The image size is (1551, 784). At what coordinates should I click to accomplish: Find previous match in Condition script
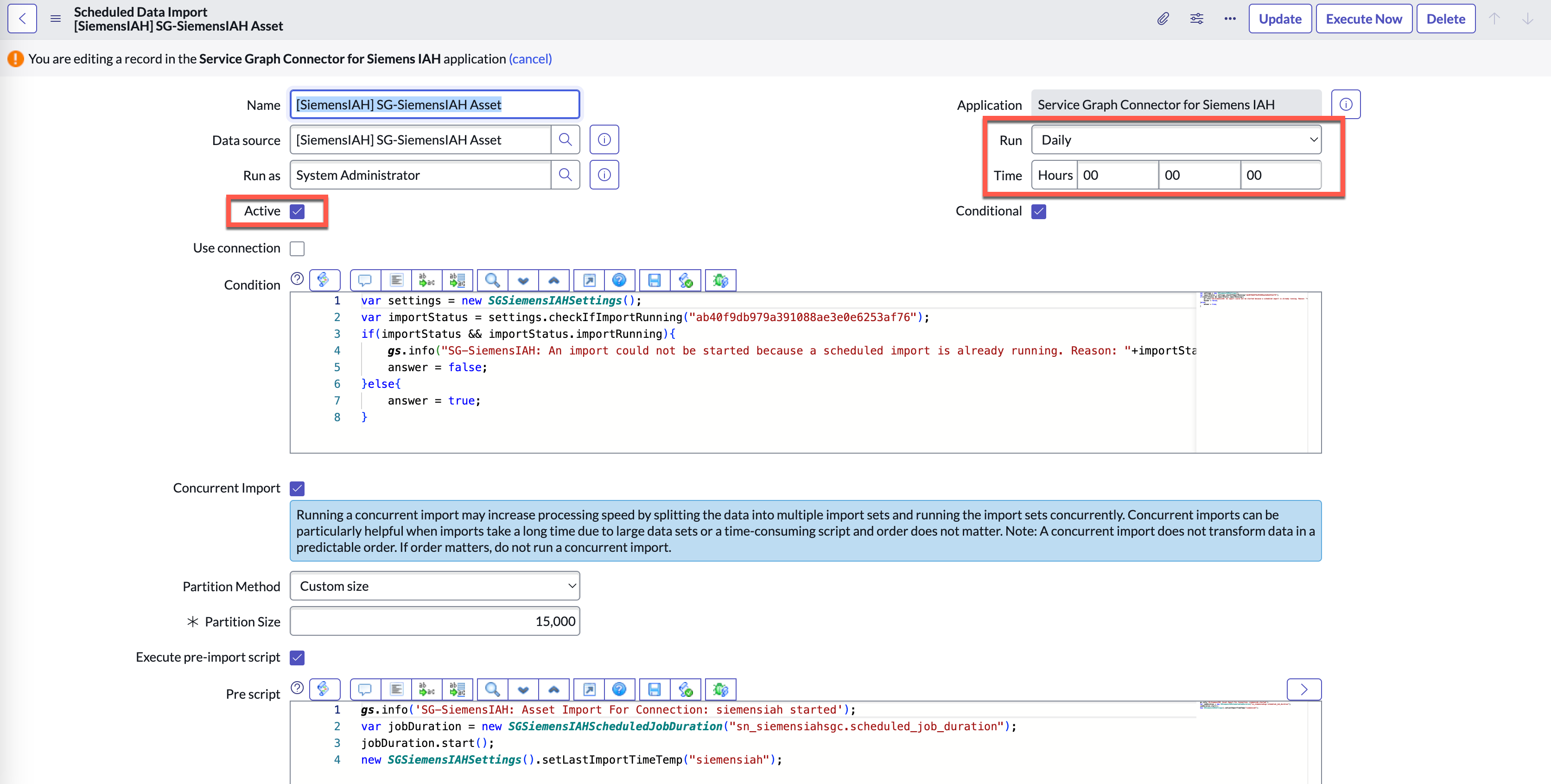point(554,280)
